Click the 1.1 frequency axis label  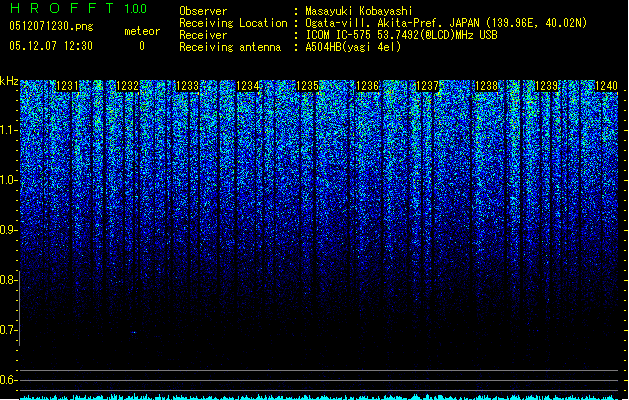pos(9,130)
